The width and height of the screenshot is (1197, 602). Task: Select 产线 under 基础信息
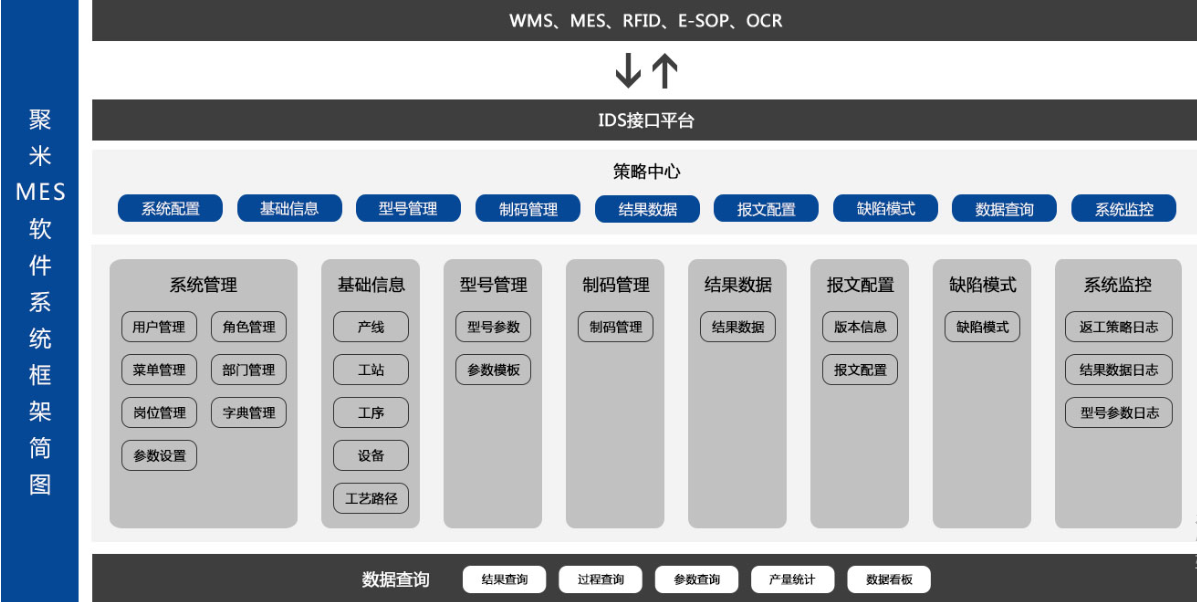(371, 327)
